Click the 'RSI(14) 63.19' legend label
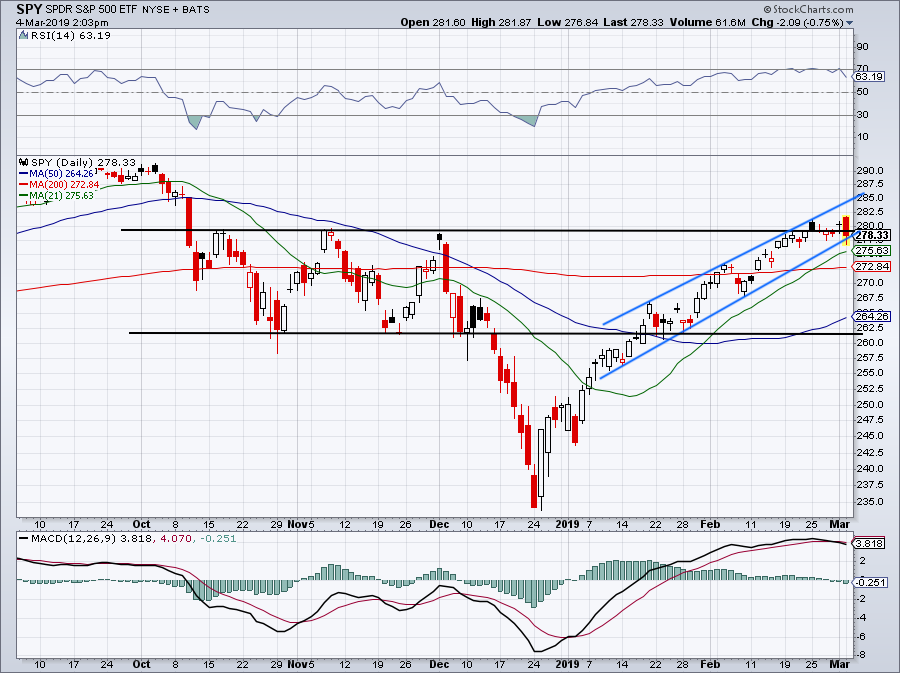900x673 pixels. (x=71, y=36)
